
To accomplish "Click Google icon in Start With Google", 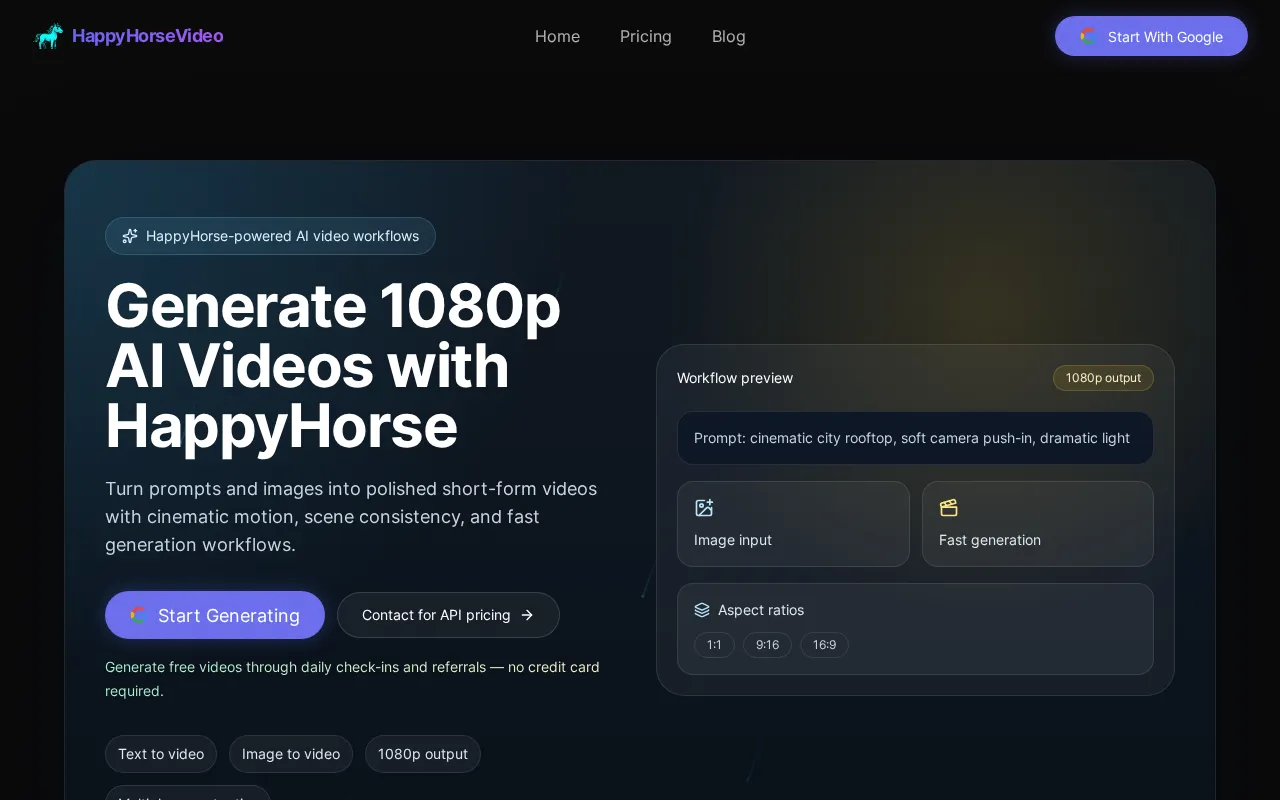I will tap(1088, 36).
